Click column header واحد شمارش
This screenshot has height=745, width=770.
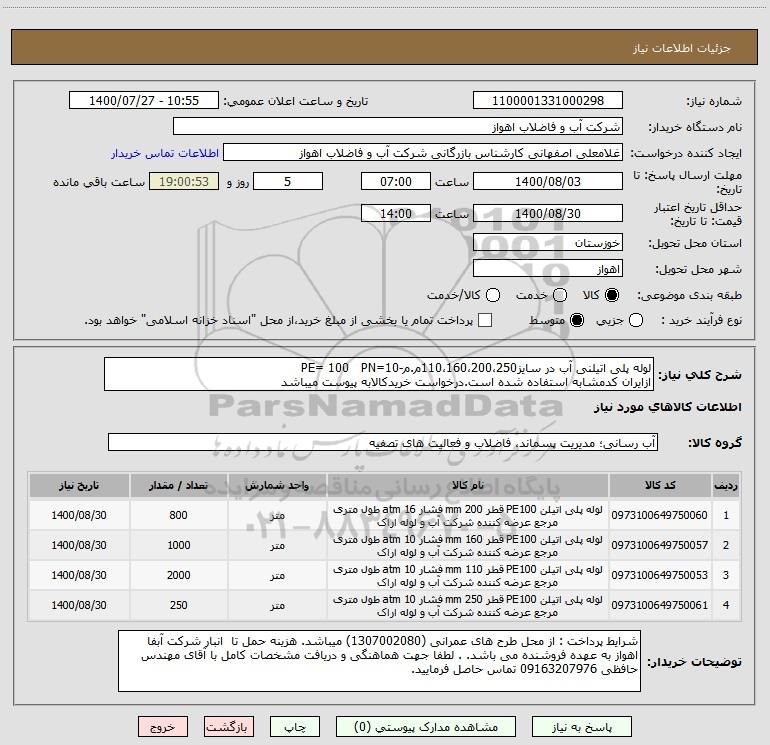pyautogui.click(x=277, y=485)
